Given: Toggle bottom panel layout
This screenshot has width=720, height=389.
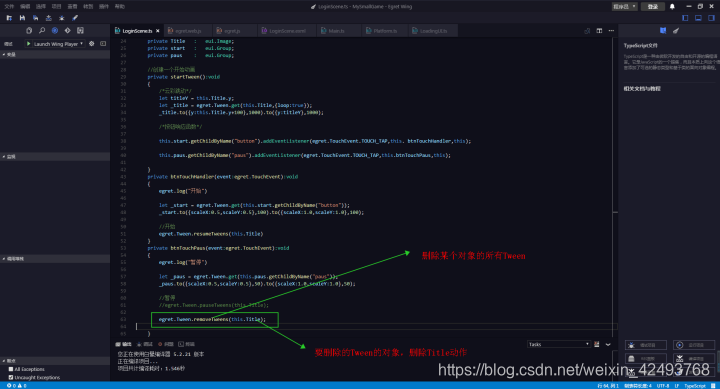Looking at the screenshot, I should point(698,18).
